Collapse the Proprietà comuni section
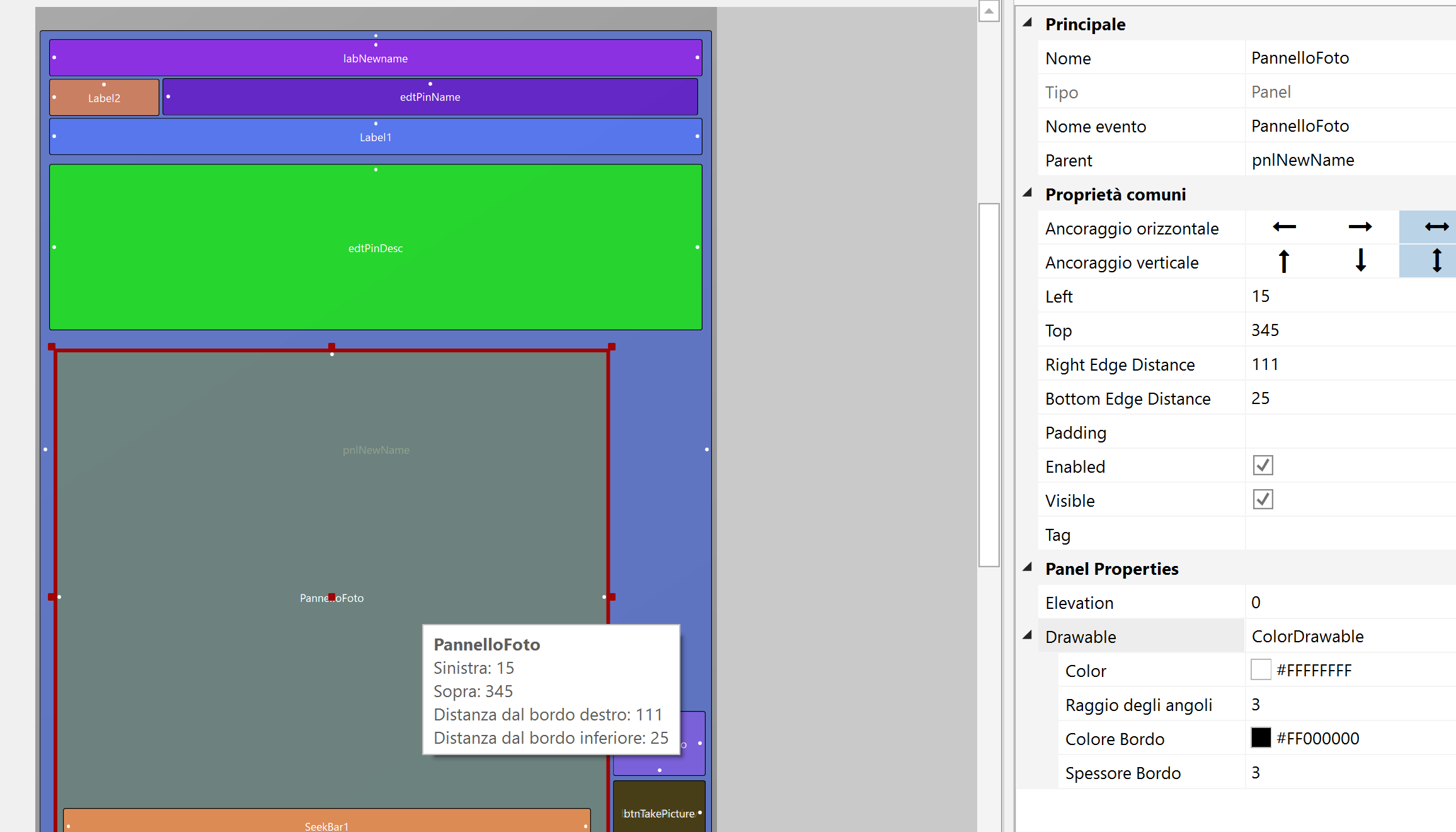This screenshot has height=832, width=1456. [1028, 194]
